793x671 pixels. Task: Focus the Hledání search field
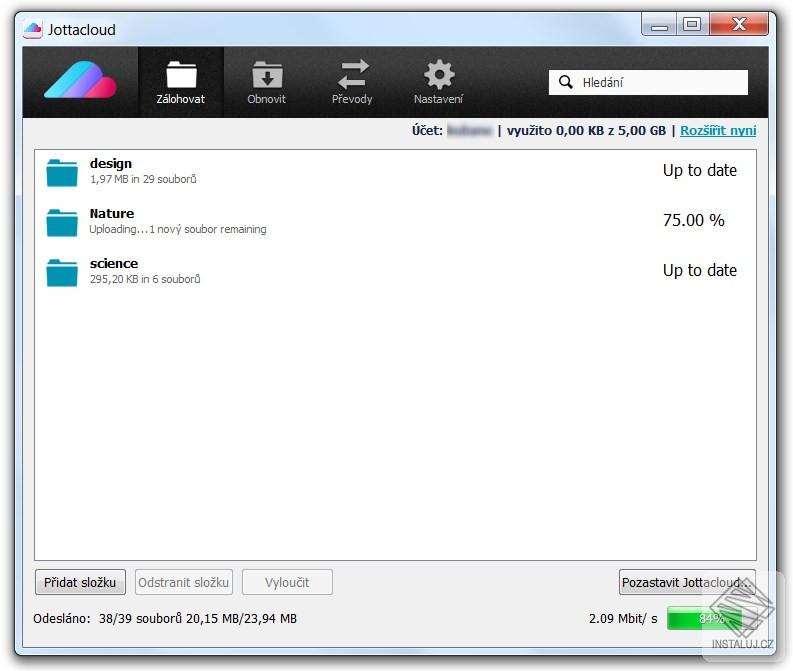(x=648, y=82)
